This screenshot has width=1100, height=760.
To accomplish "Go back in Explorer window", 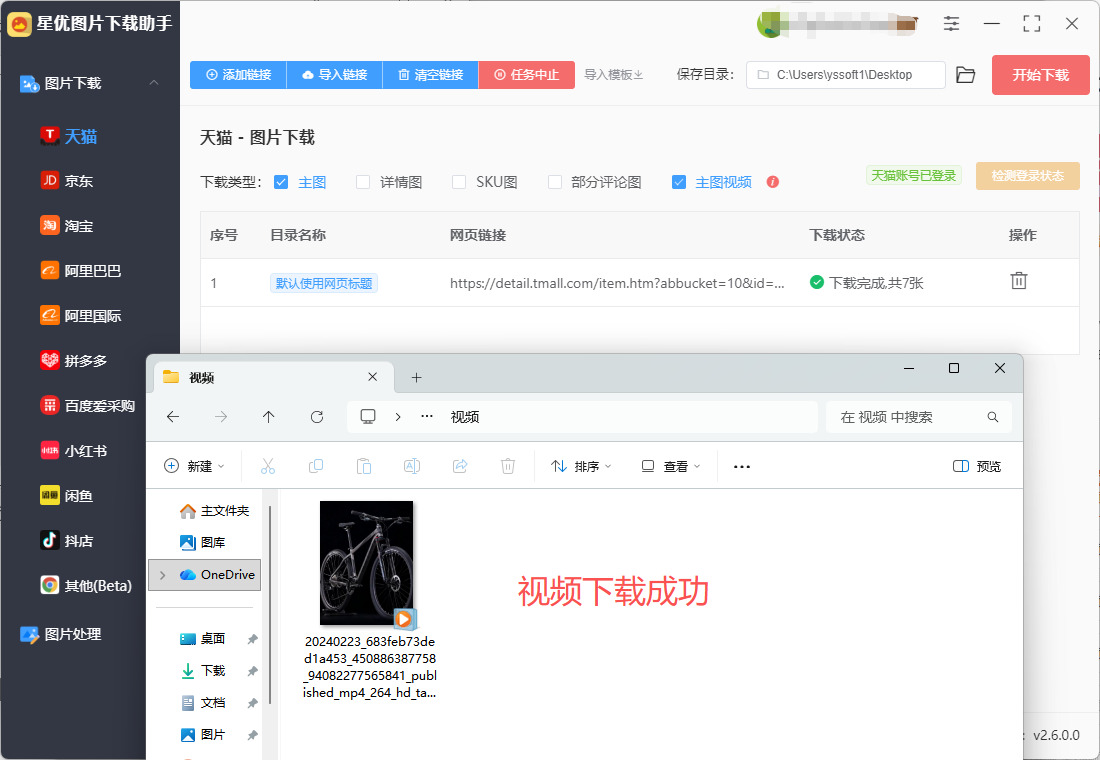I will pyautogui.click(x=173, y=417).
